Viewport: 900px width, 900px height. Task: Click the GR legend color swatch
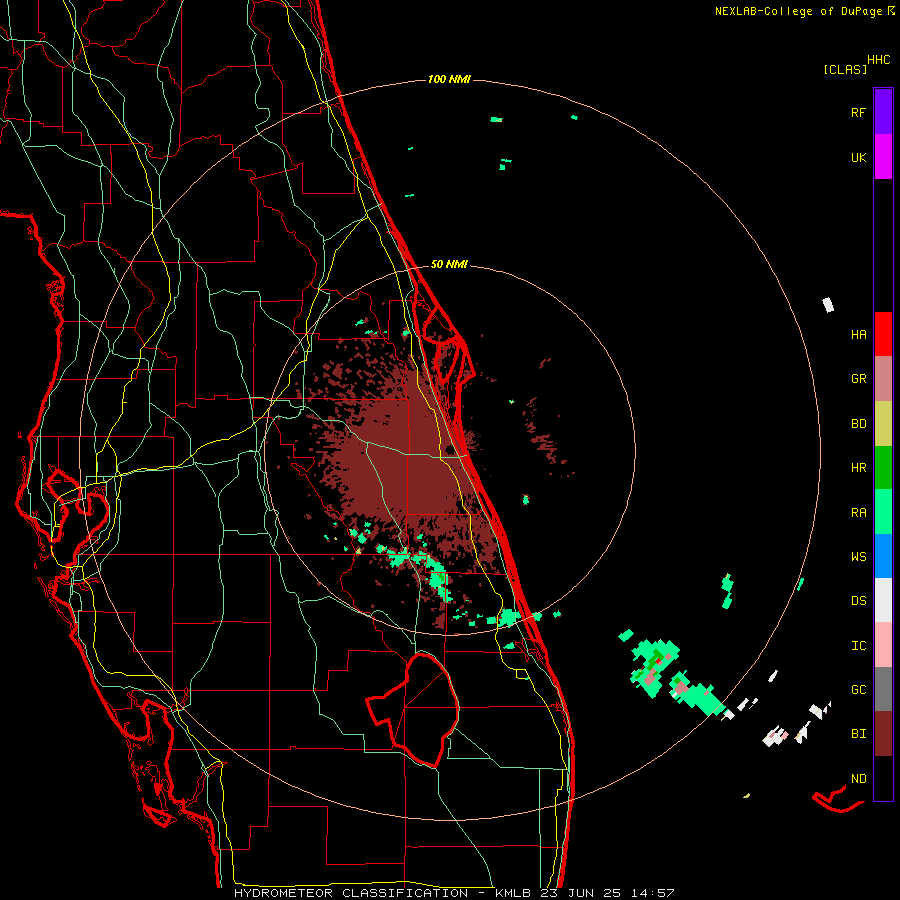883,379
